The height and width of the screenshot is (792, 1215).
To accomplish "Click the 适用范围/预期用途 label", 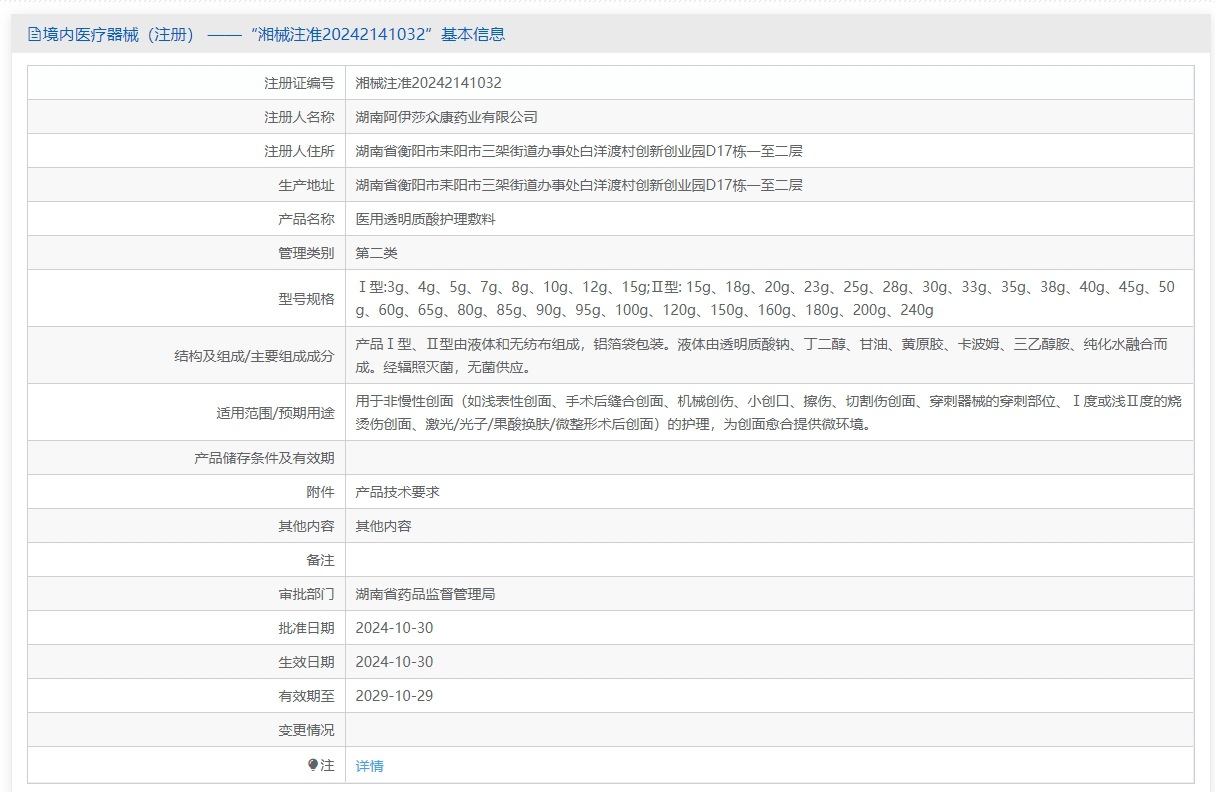I will (275, 412).
